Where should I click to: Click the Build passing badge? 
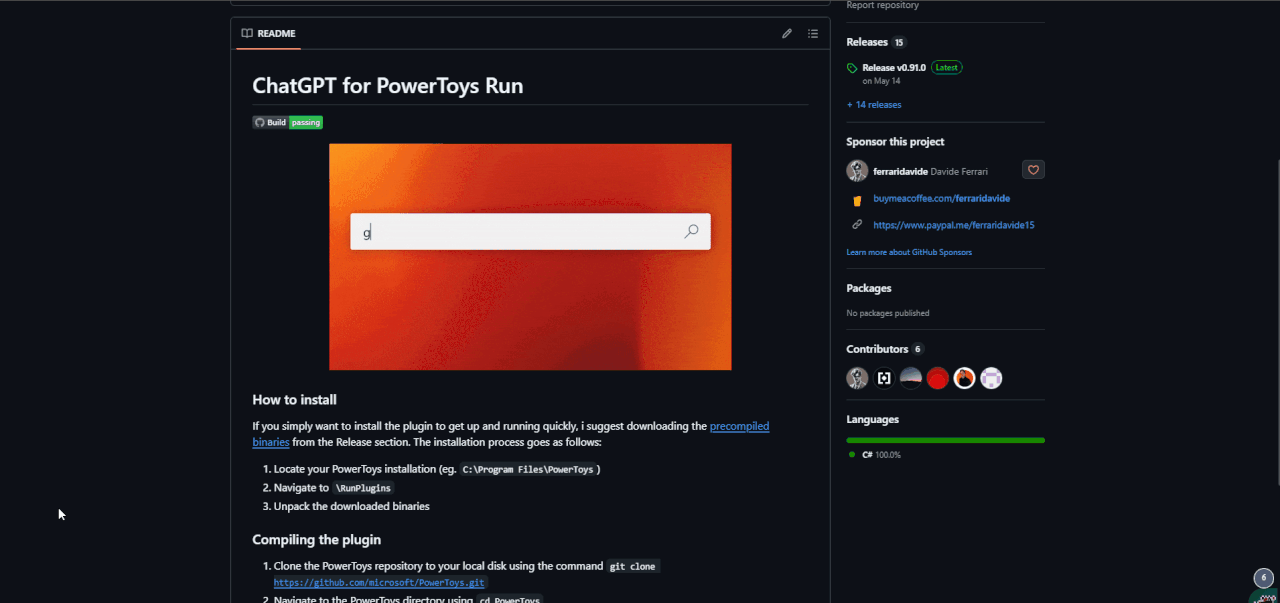pos(287,122)
